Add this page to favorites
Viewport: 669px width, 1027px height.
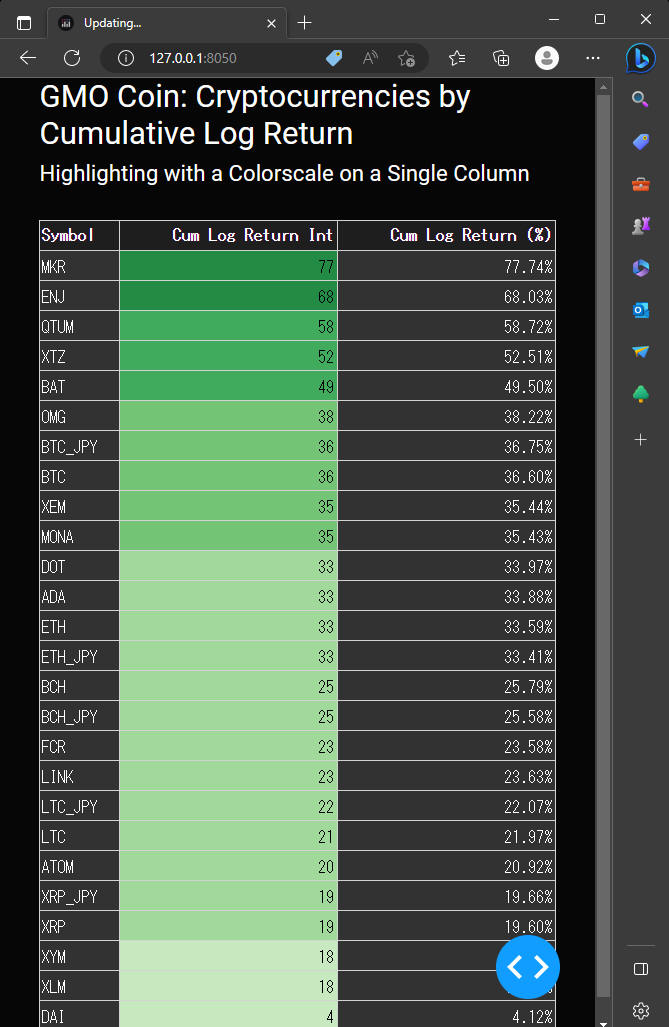406,58
